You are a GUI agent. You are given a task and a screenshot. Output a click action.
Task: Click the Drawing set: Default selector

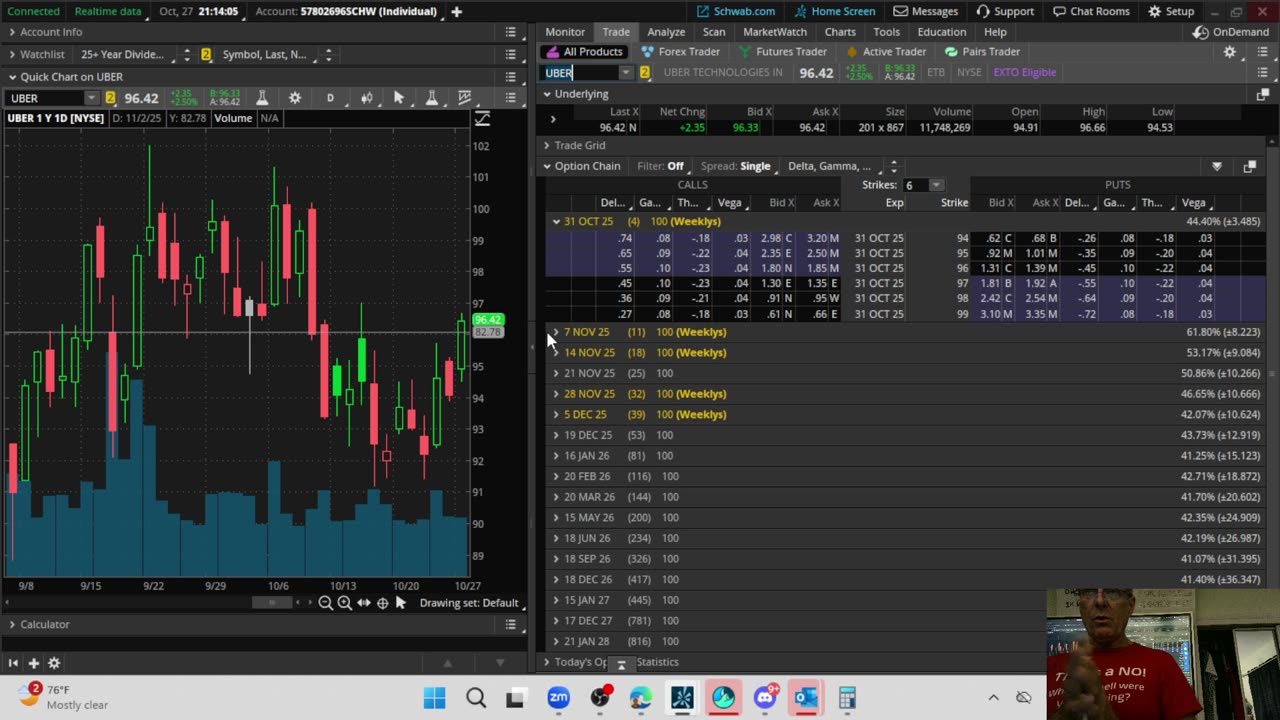coord(469,603)
